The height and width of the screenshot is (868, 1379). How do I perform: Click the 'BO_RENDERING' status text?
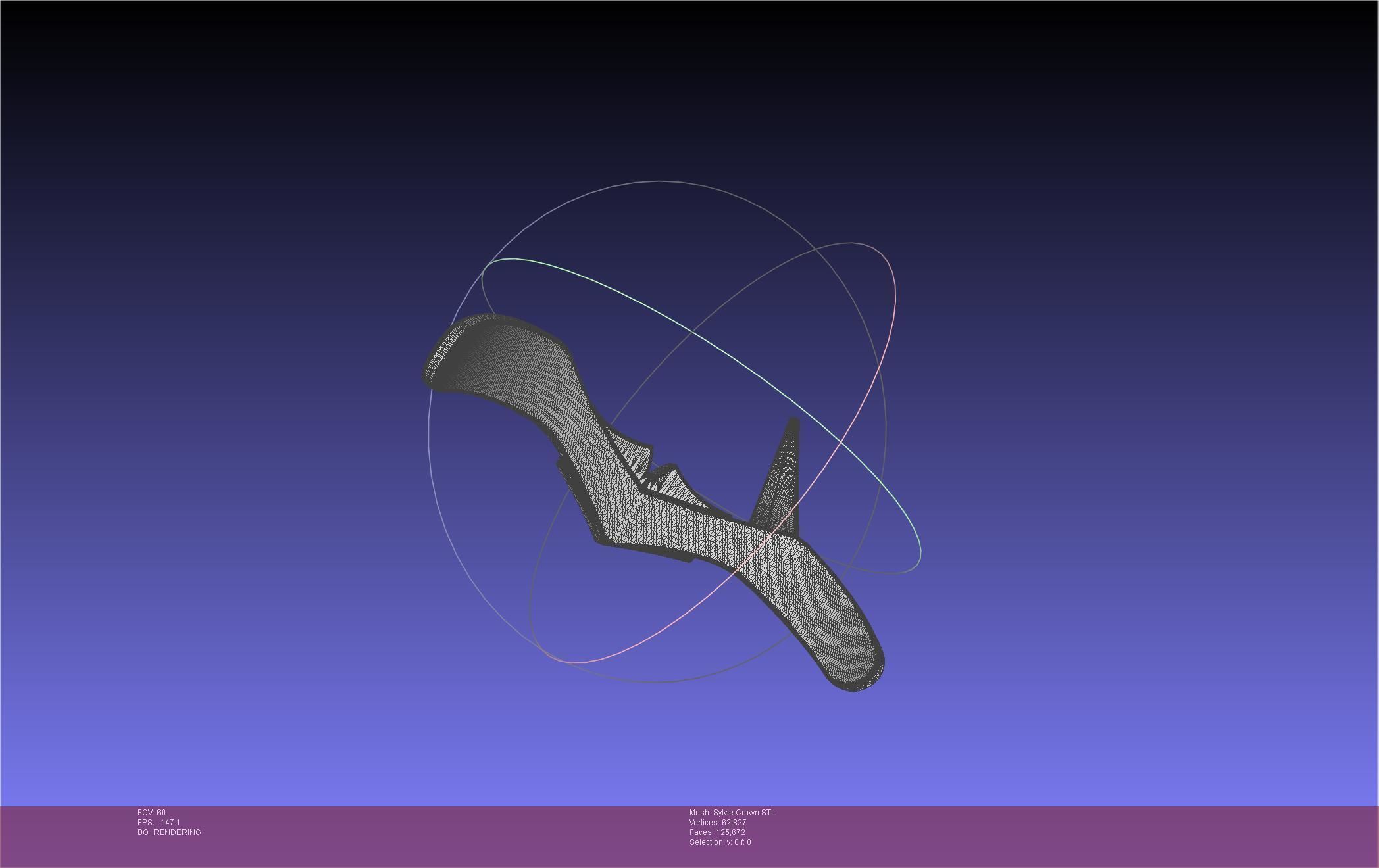click(x=169, y=832)
